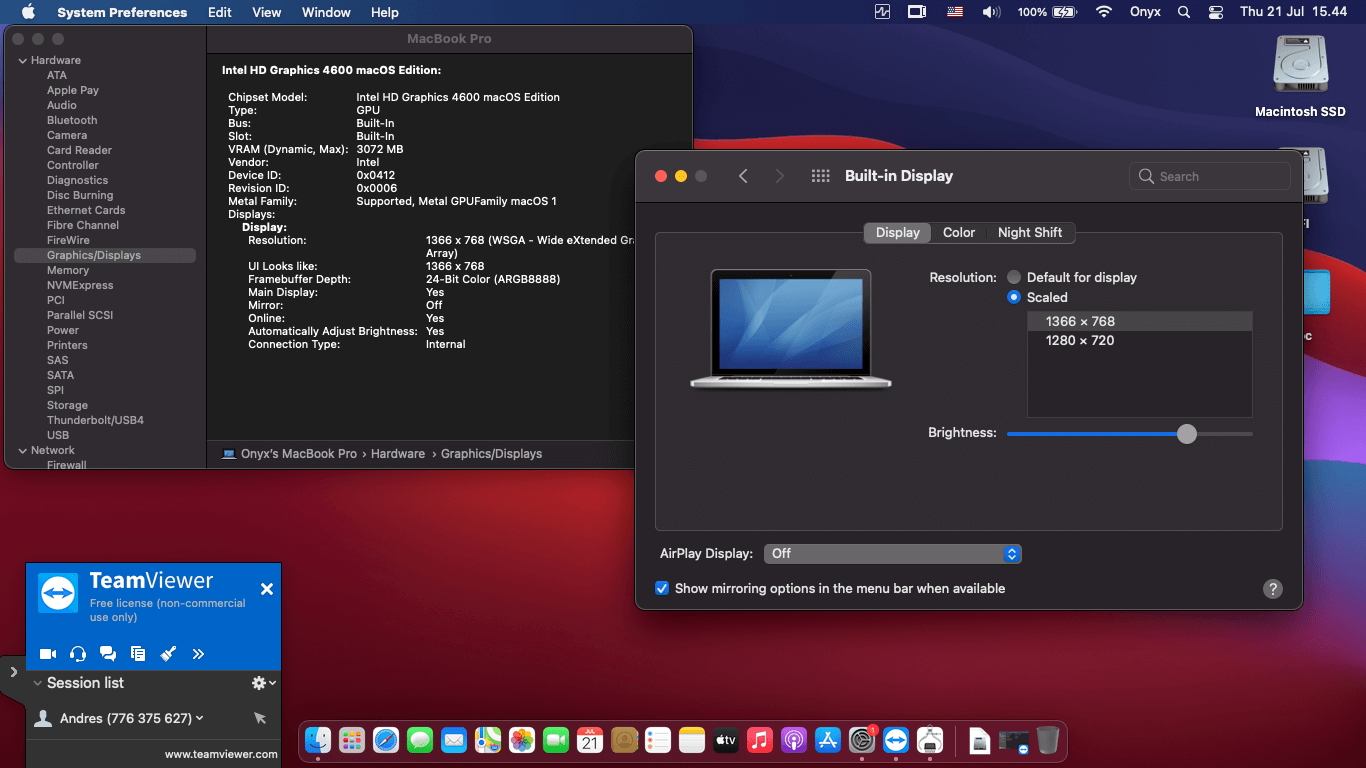Click the Brightness slider handle
Screen dimensions: 1366x768
pos(1186,434)
